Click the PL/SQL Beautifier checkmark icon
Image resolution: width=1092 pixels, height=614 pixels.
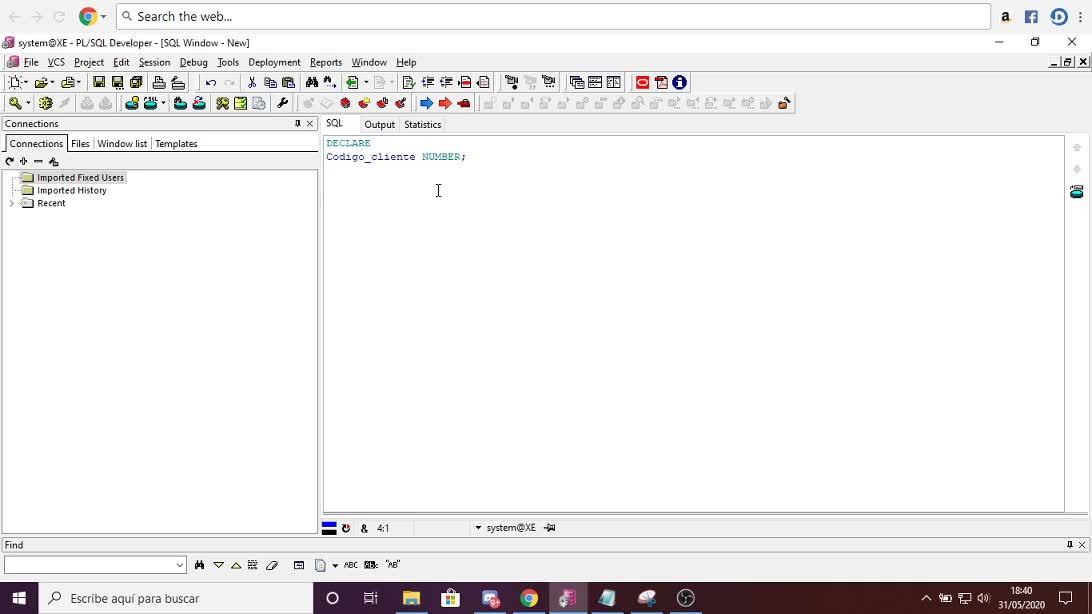click(x=409, y=83)
